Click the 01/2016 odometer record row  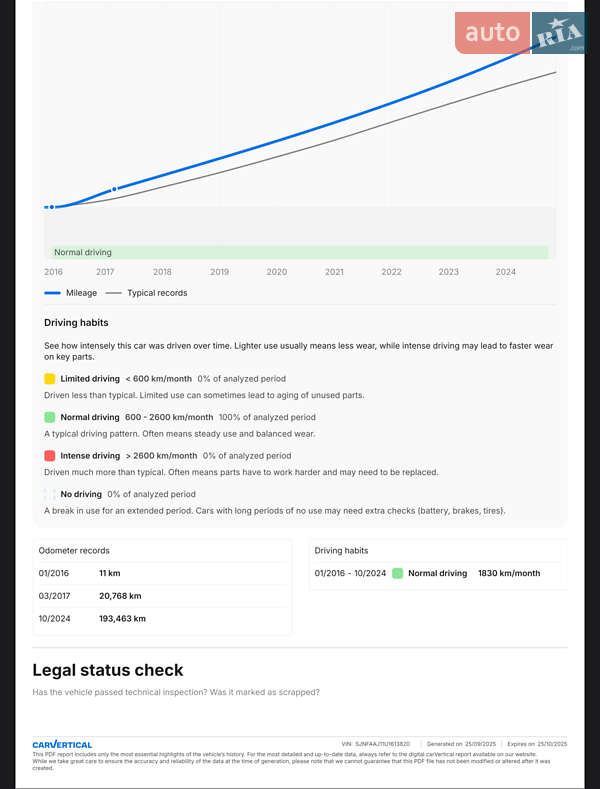(163, 573)
